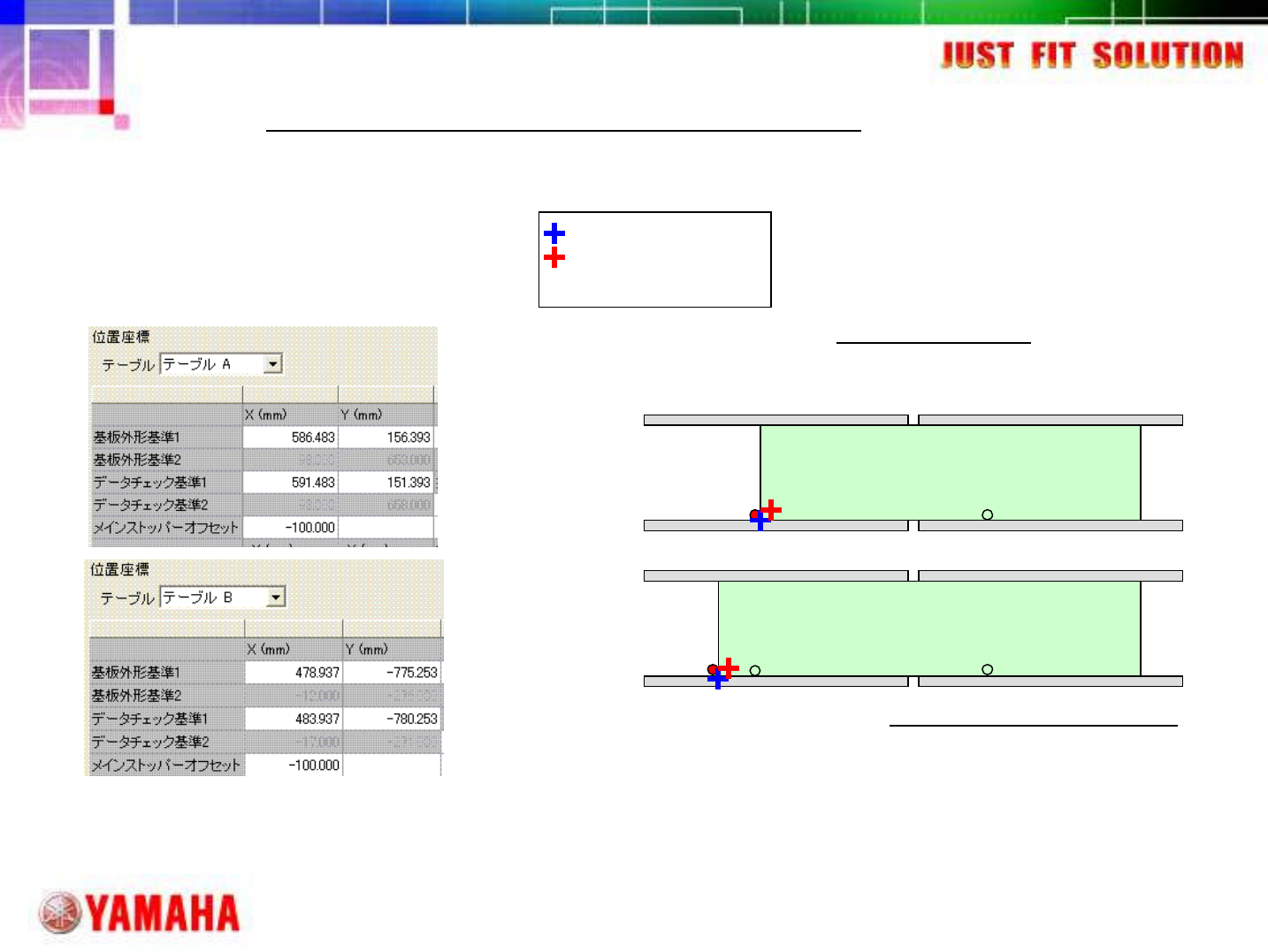Select the 591.483 cell in Table A
This screenshot has width=1268, height=952.
pyautogui.click(x=290, y=483)
